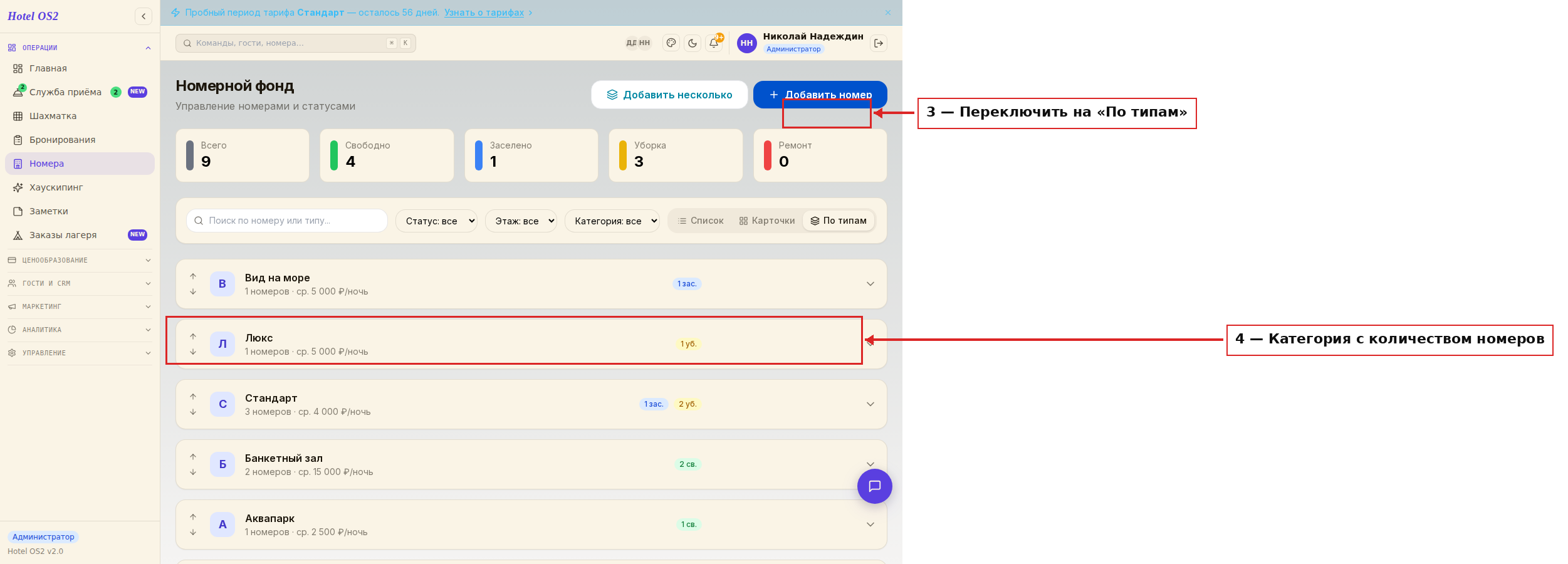Click the 2 св. badge on Банкетный зал
Screen dimensions: 1568x564
click(688, 464)
